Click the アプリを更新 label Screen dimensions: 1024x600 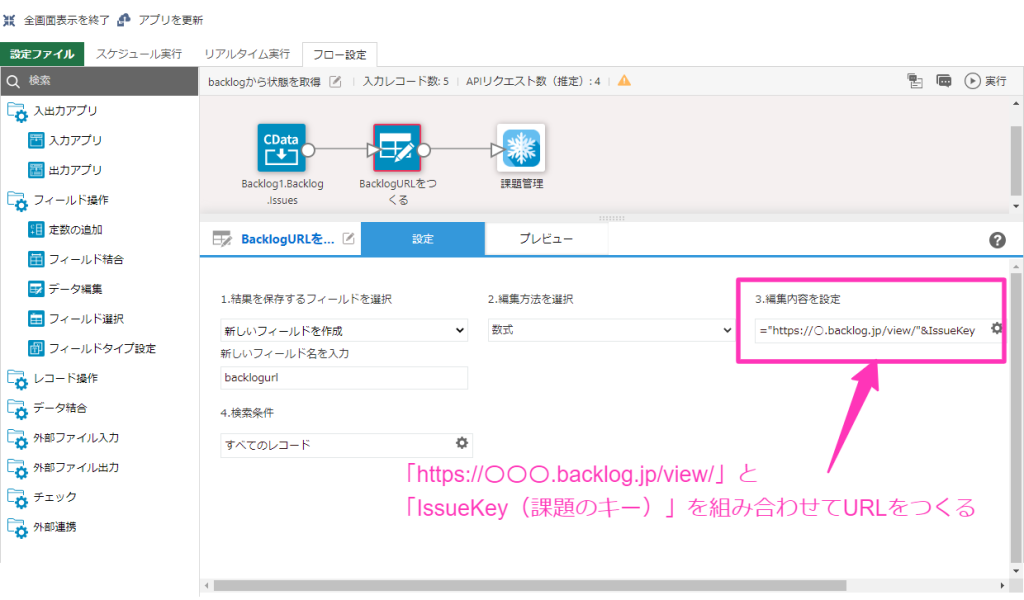[171, 20]
